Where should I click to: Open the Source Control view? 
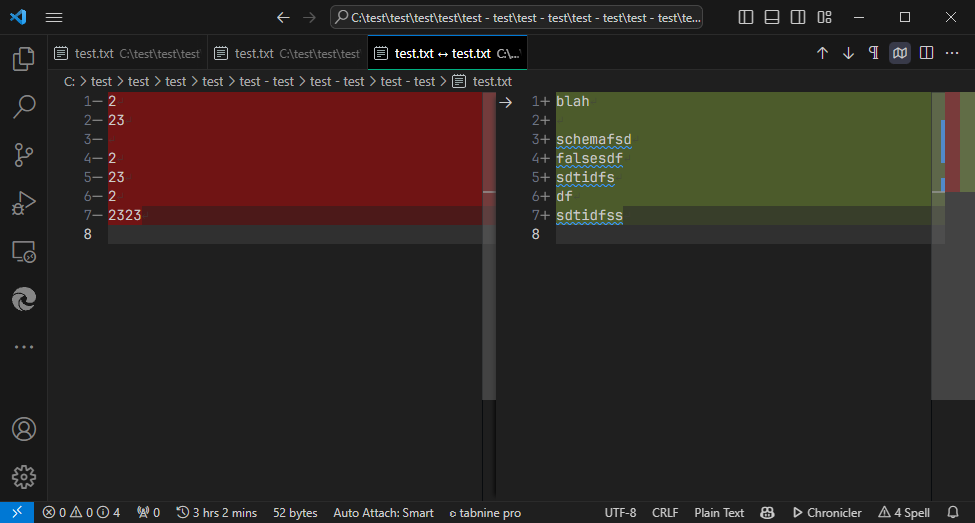[24, 155]
